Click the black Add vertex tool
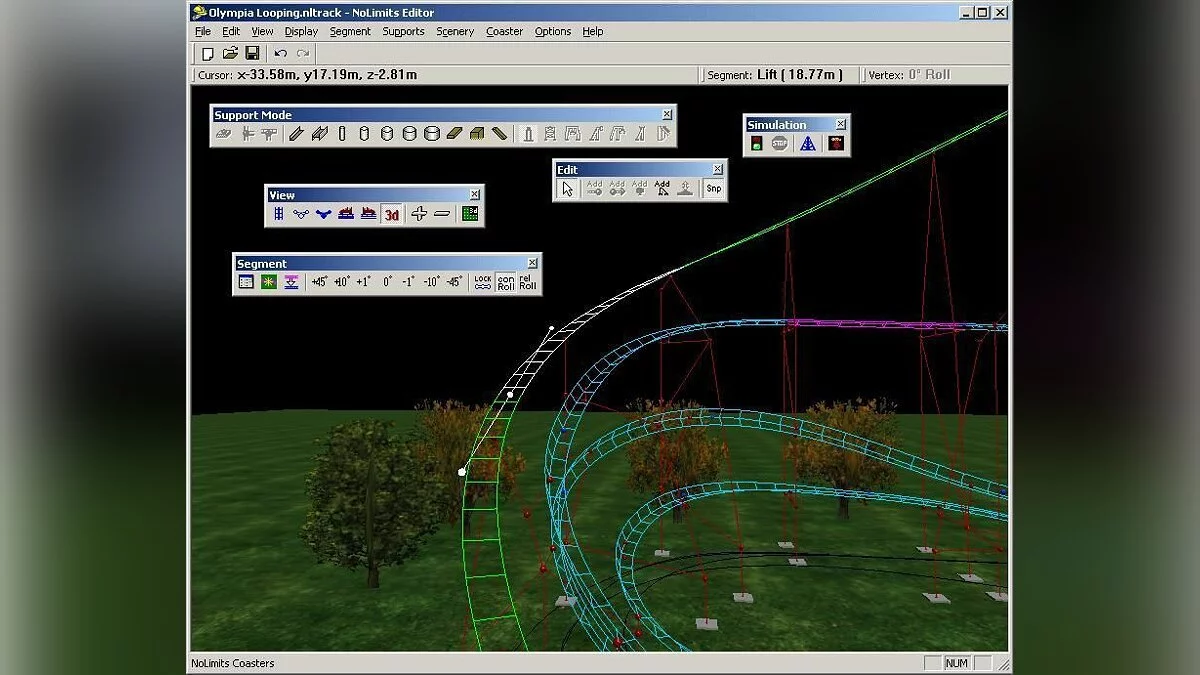The height and width of the screenshot is (675, 1200). tap(662, 188)
